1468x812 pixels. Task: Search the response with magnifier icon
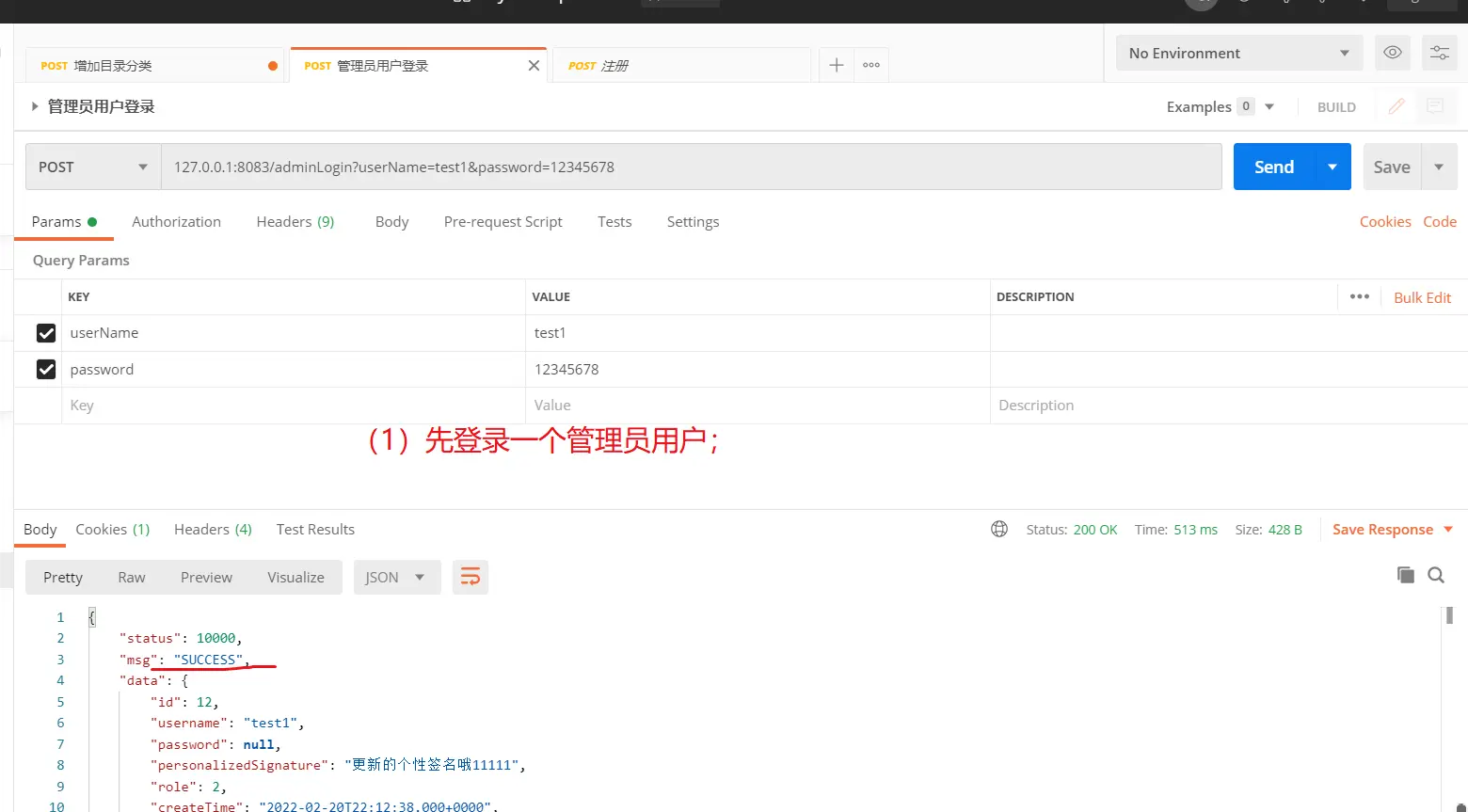(1436, 575)
